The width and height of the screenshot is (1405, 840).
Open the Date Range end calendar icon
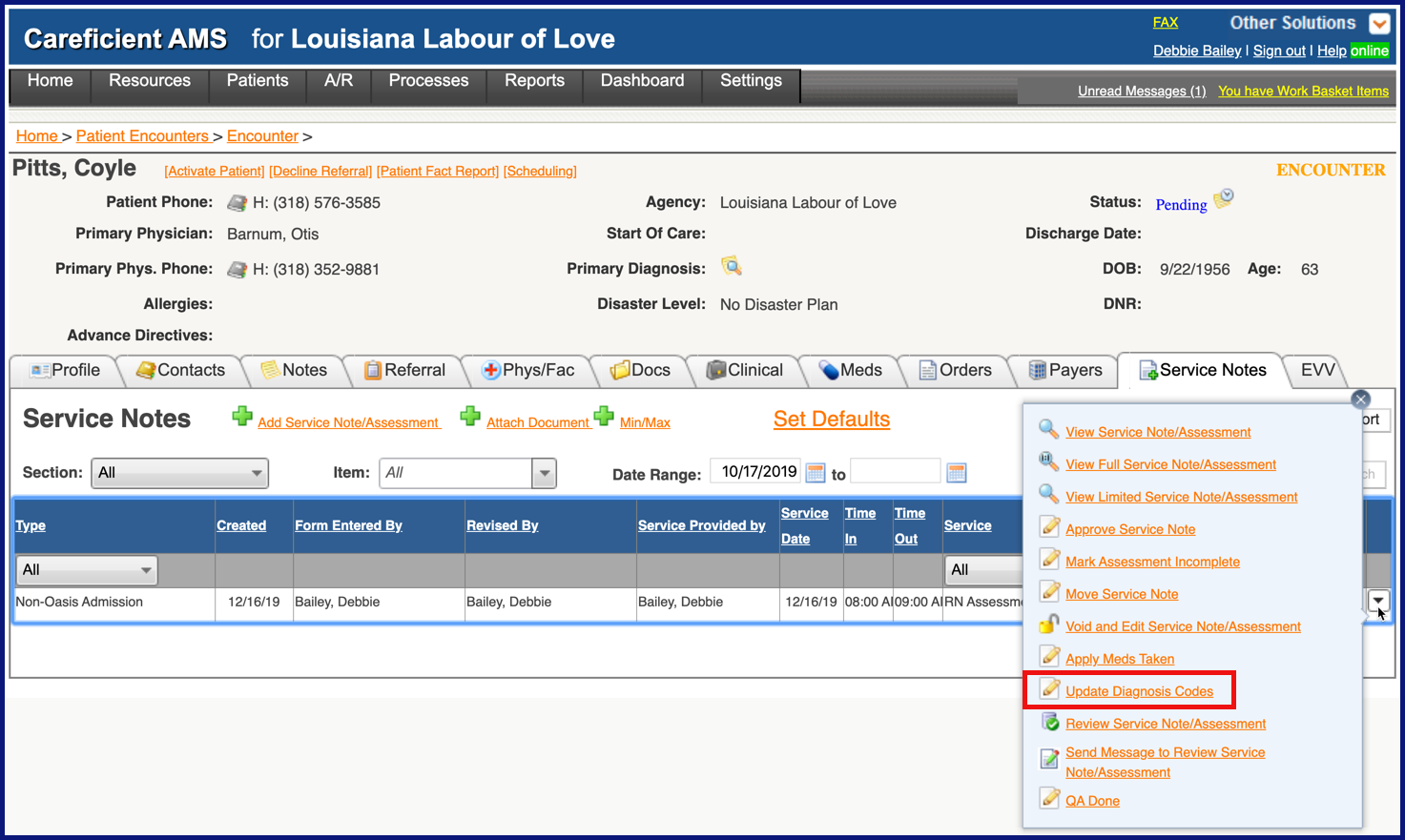click(957, 473)
